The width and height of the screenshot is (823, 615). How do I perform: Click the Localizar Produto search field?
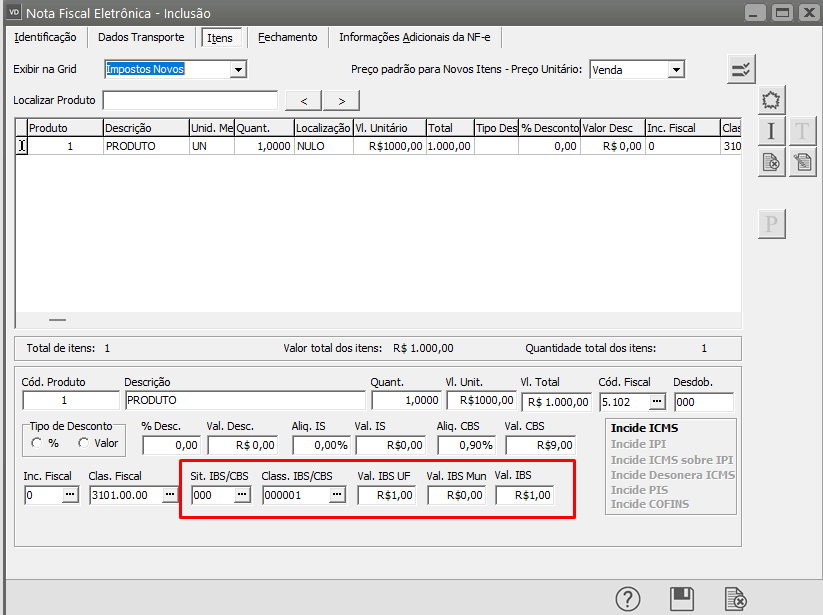click(x=190, y=100)
